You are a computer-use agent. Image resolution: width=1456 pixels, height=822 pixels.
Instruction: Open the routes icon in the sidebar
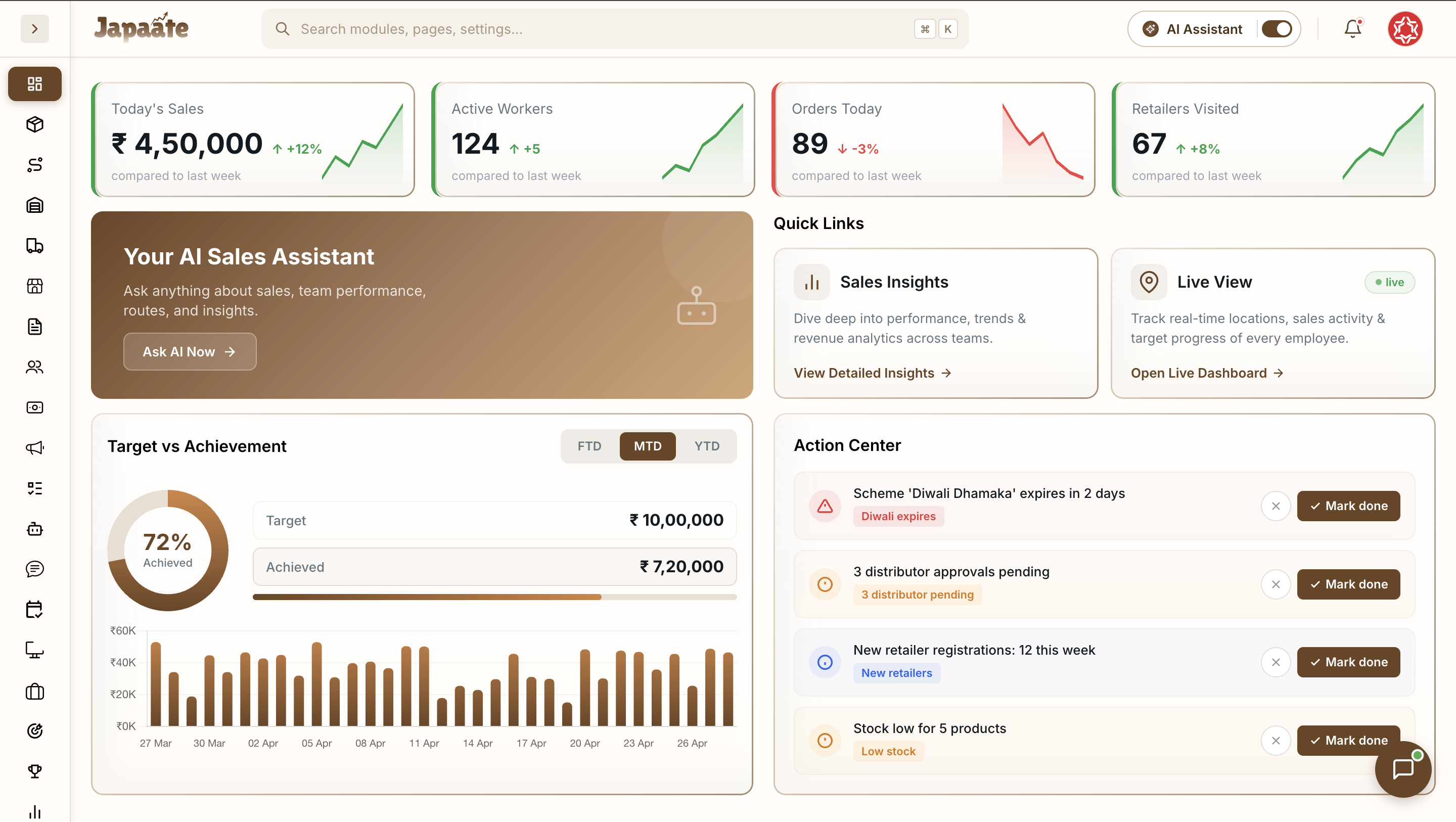34,165
